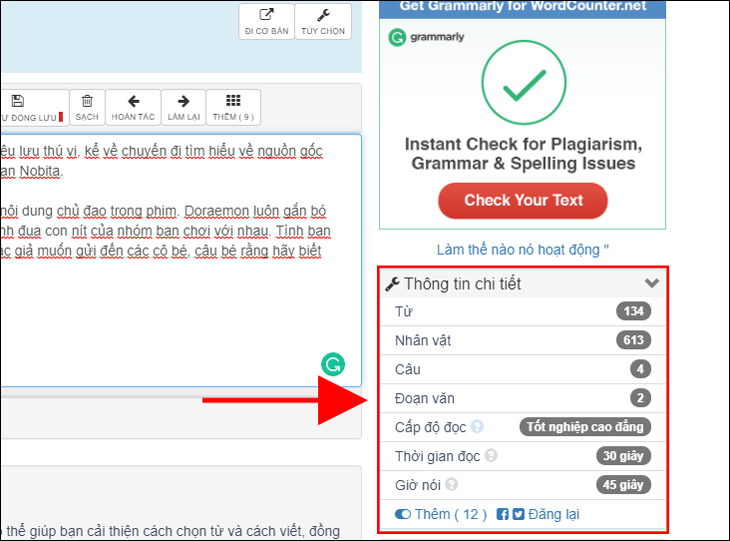Screen dimensions: 730x541
Task: Click the wrench icon beside Thông tin chi tiết
Action: tap(392, 284)
